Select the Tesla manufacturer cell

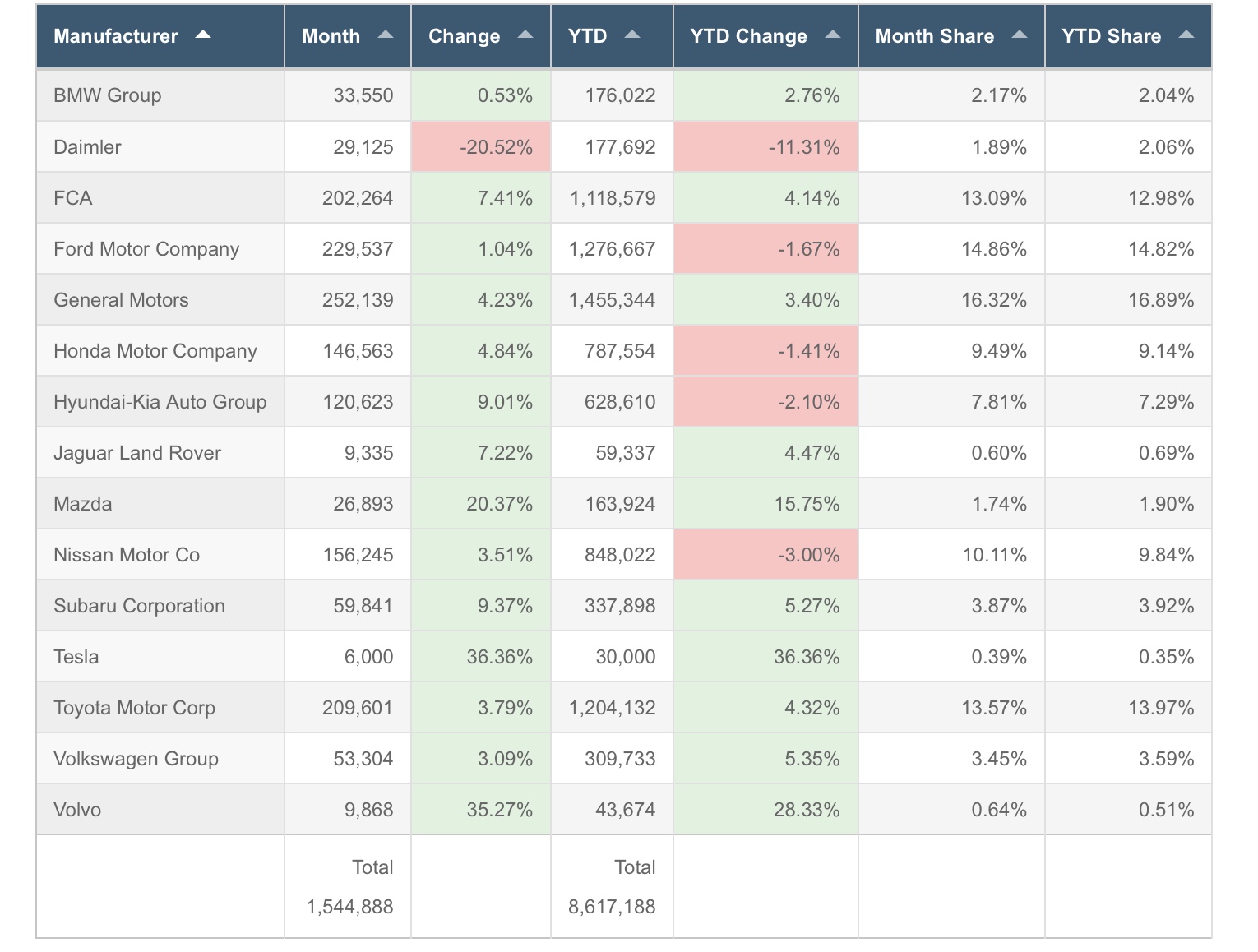pos(160,657)
